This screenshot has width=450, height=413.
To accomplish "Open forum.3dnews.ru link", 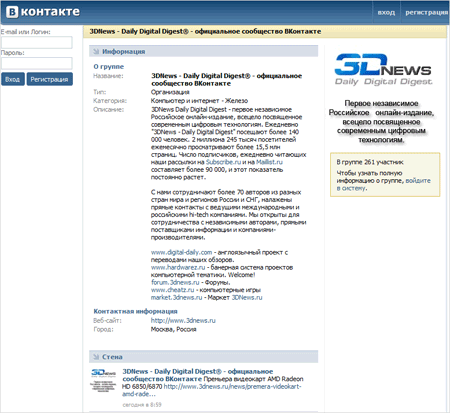I will (175, 282).
